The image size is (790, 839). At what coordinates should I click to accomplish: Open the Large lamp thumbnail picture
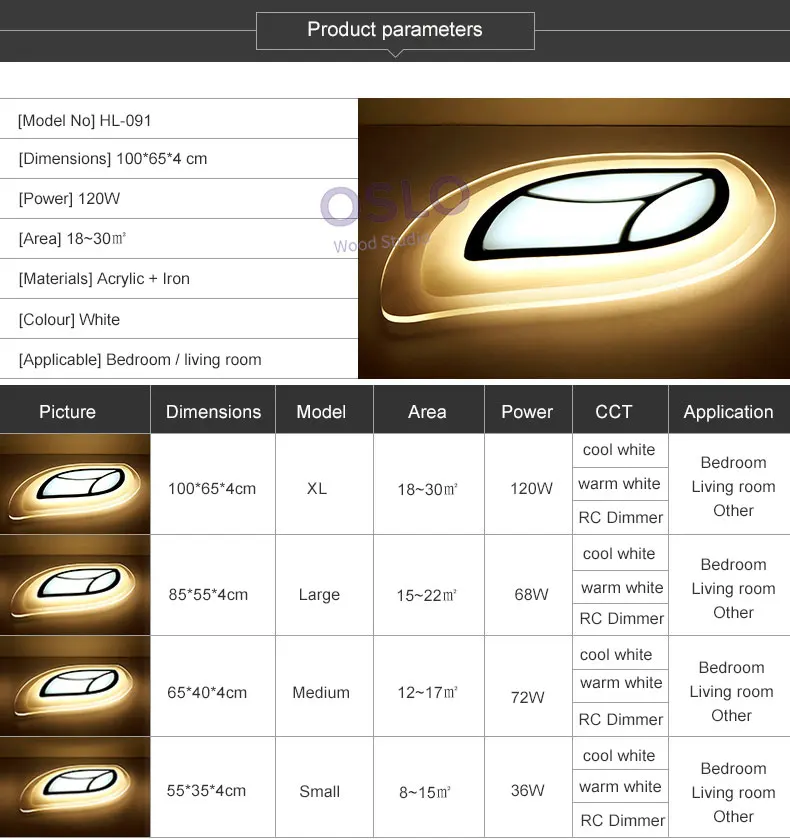pos(75,585)
